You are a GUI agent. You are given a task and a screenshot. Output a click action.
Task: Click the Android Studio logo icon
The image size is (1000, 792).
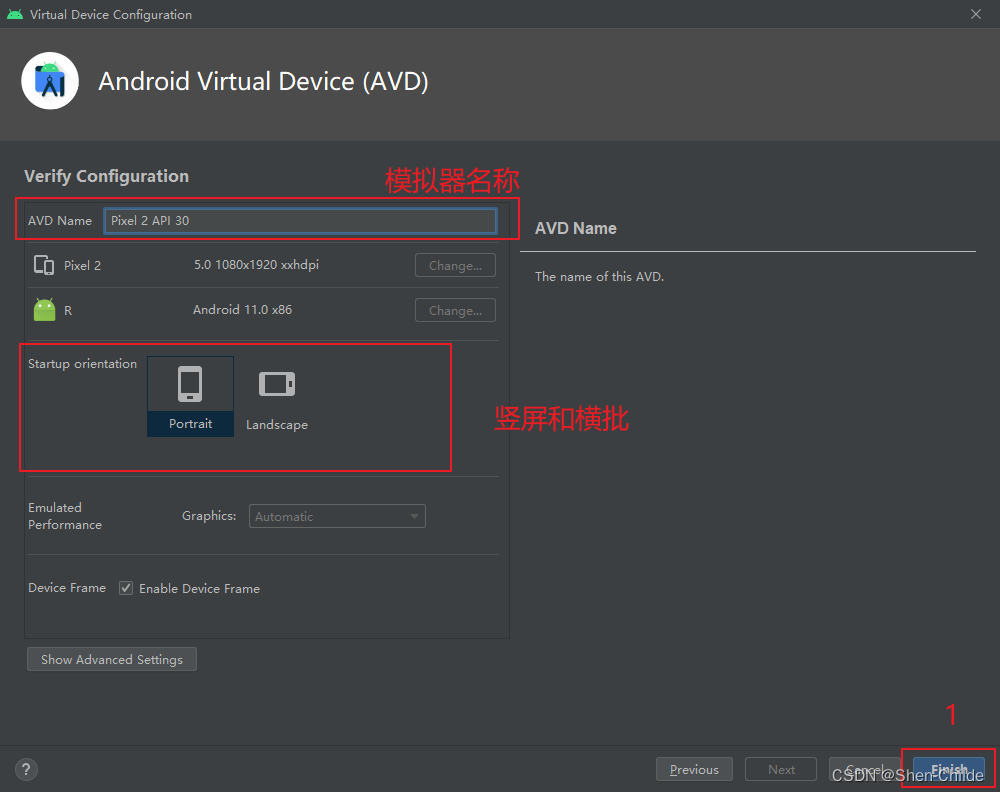click(50, 81)
